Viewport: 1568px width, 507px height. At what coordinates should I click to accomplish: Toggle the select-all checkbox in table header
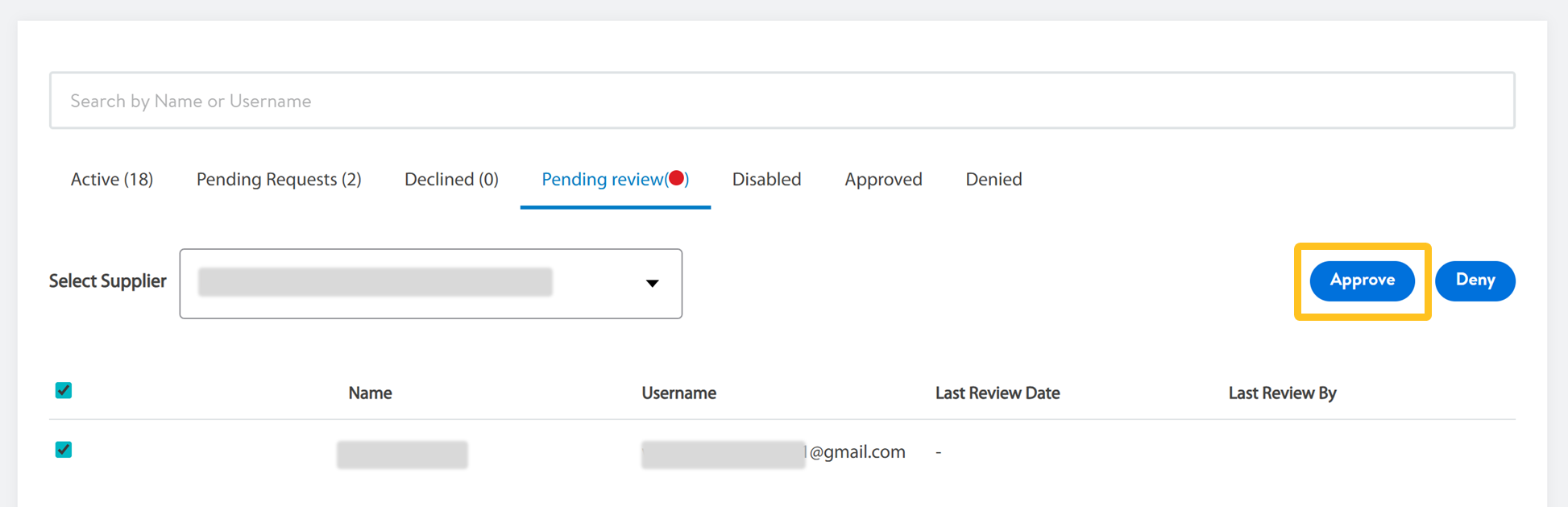(x=64, y=391)
